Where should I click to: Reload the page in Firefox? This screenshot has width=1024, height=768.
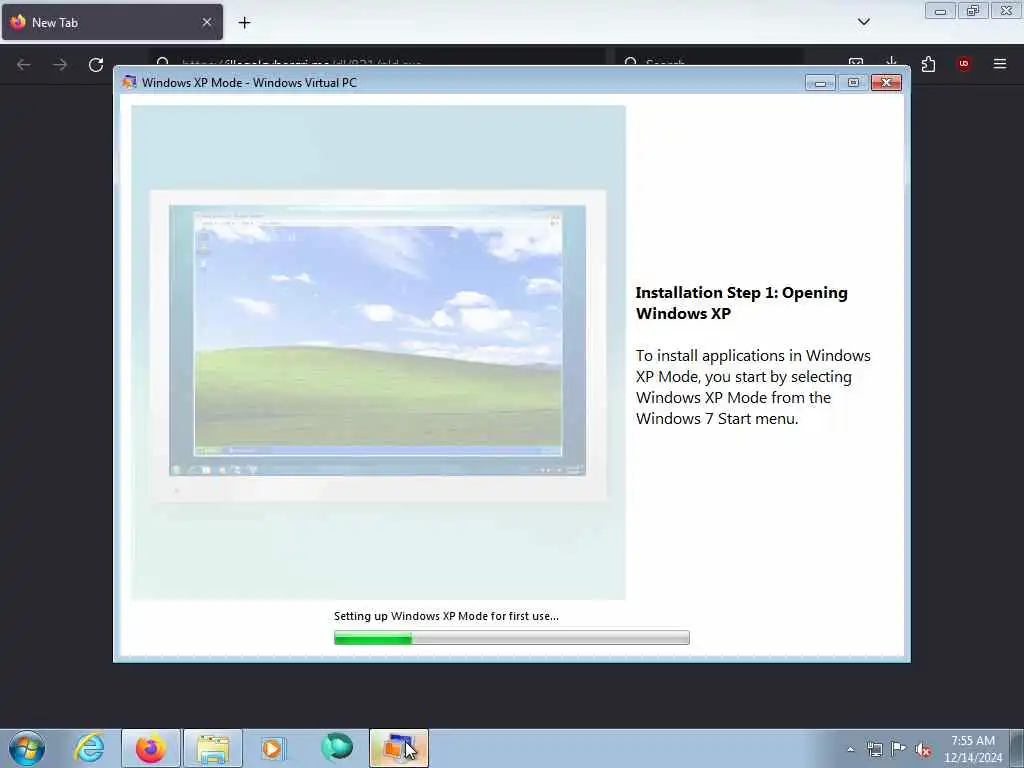(x=96, y=64)
